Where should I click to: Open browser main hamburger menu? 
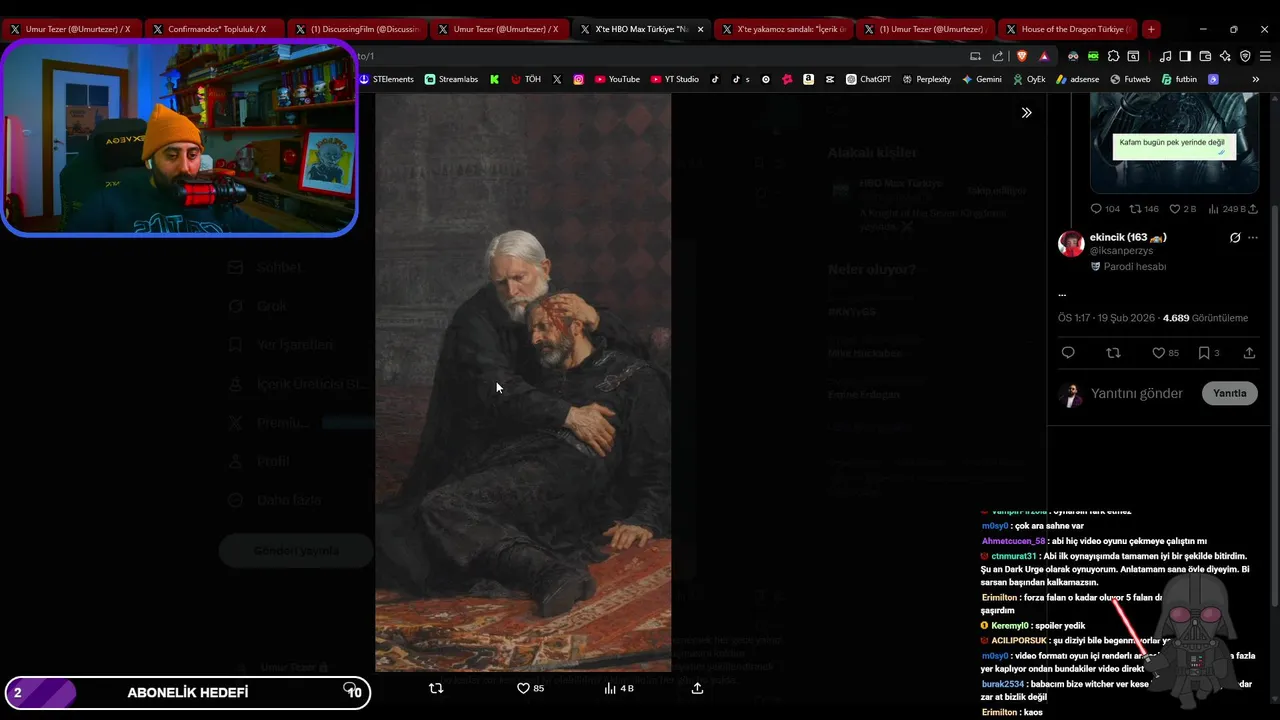(1265, 56)
